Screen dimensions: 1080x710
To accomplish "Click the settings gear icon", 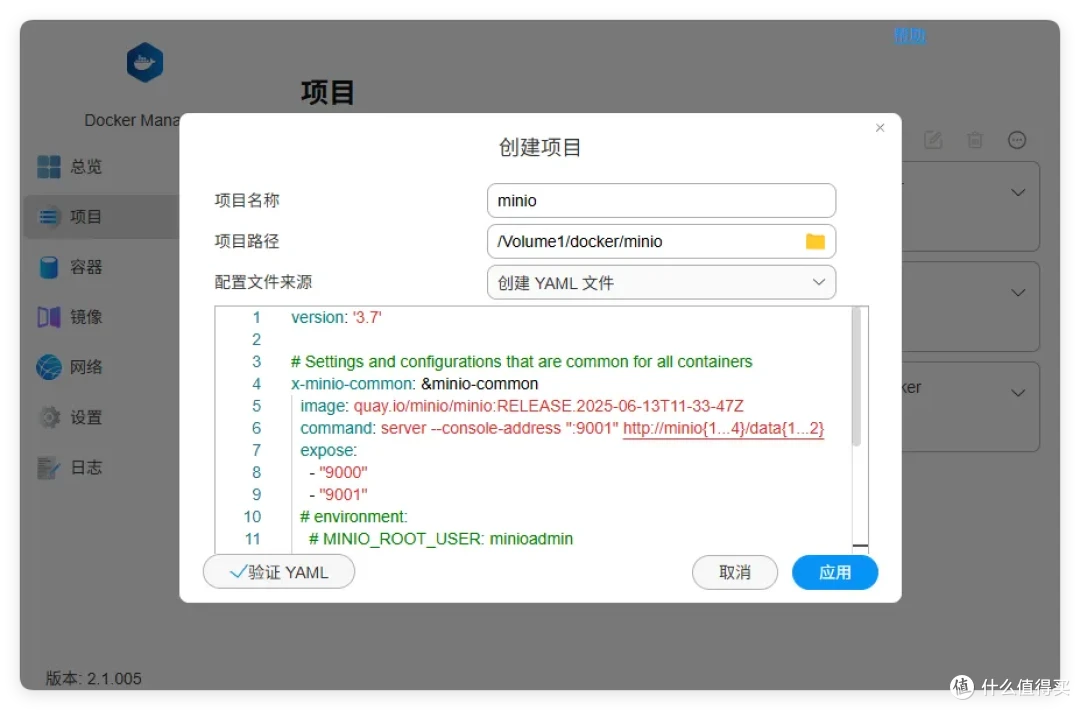I will coord(49,417).
